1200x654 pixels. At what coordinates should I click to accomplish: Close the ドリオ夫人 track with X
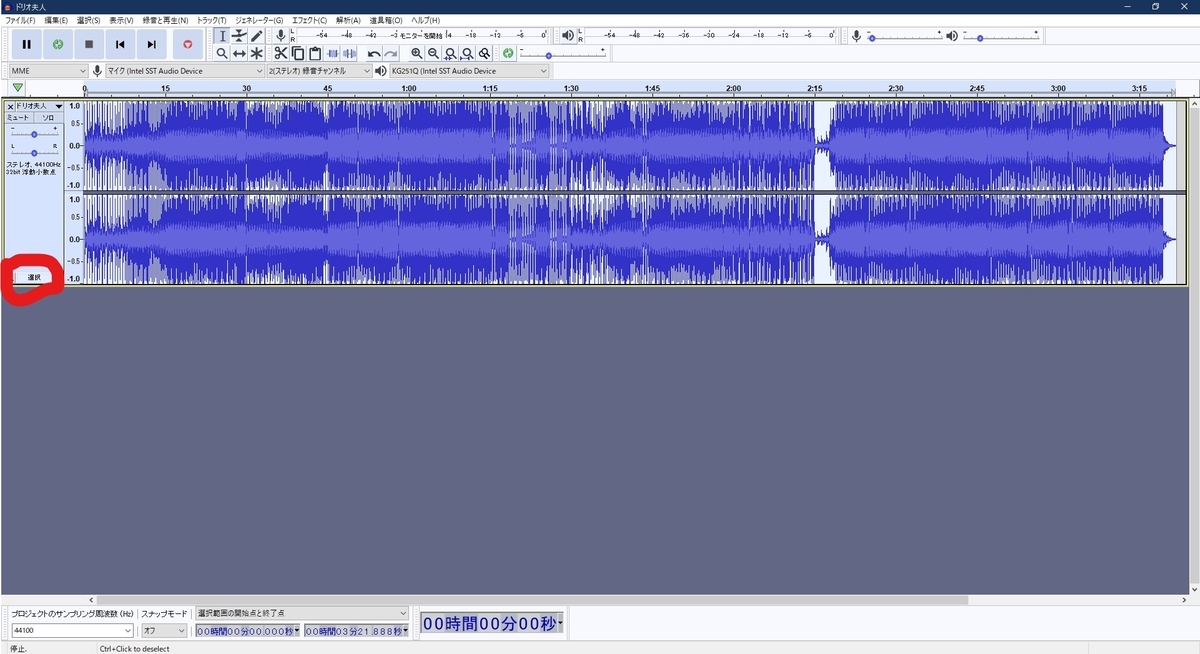10,106
